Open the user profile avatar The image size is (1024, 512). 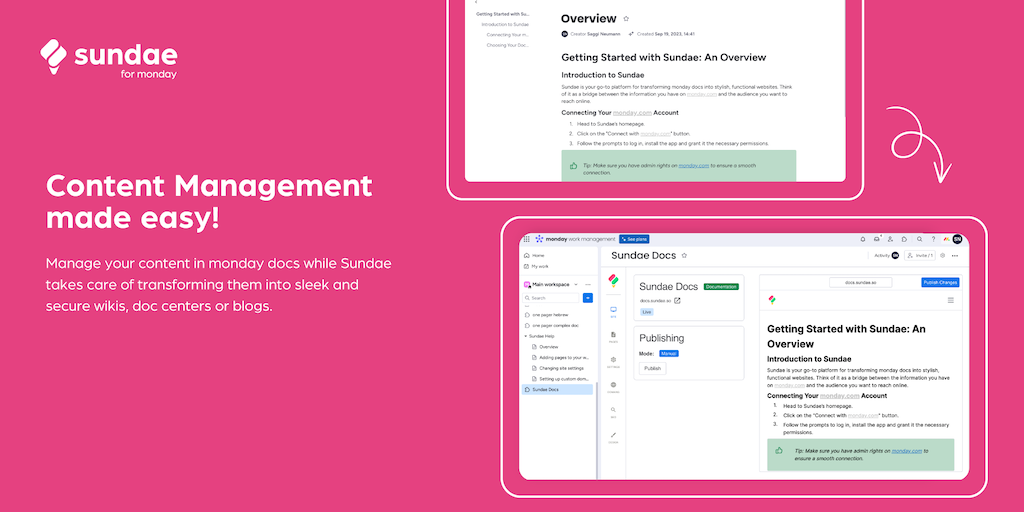[957, 239]
